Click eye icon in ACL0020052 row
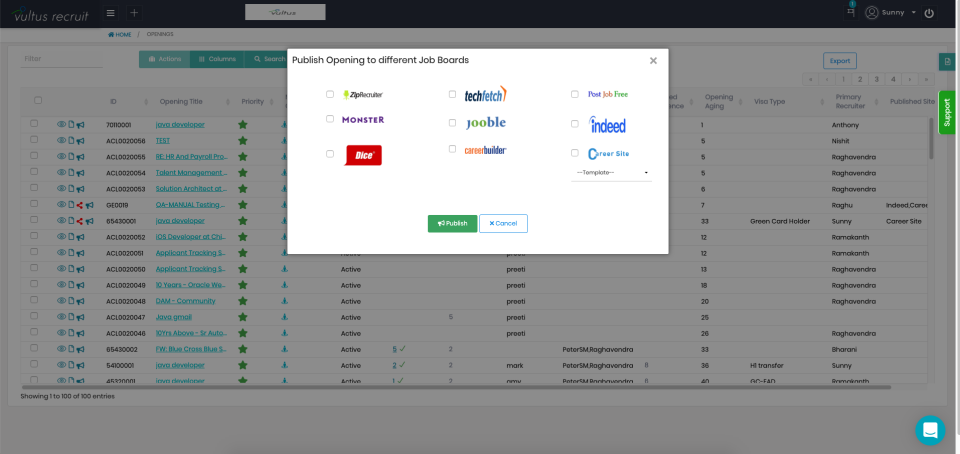 [61, 236]
